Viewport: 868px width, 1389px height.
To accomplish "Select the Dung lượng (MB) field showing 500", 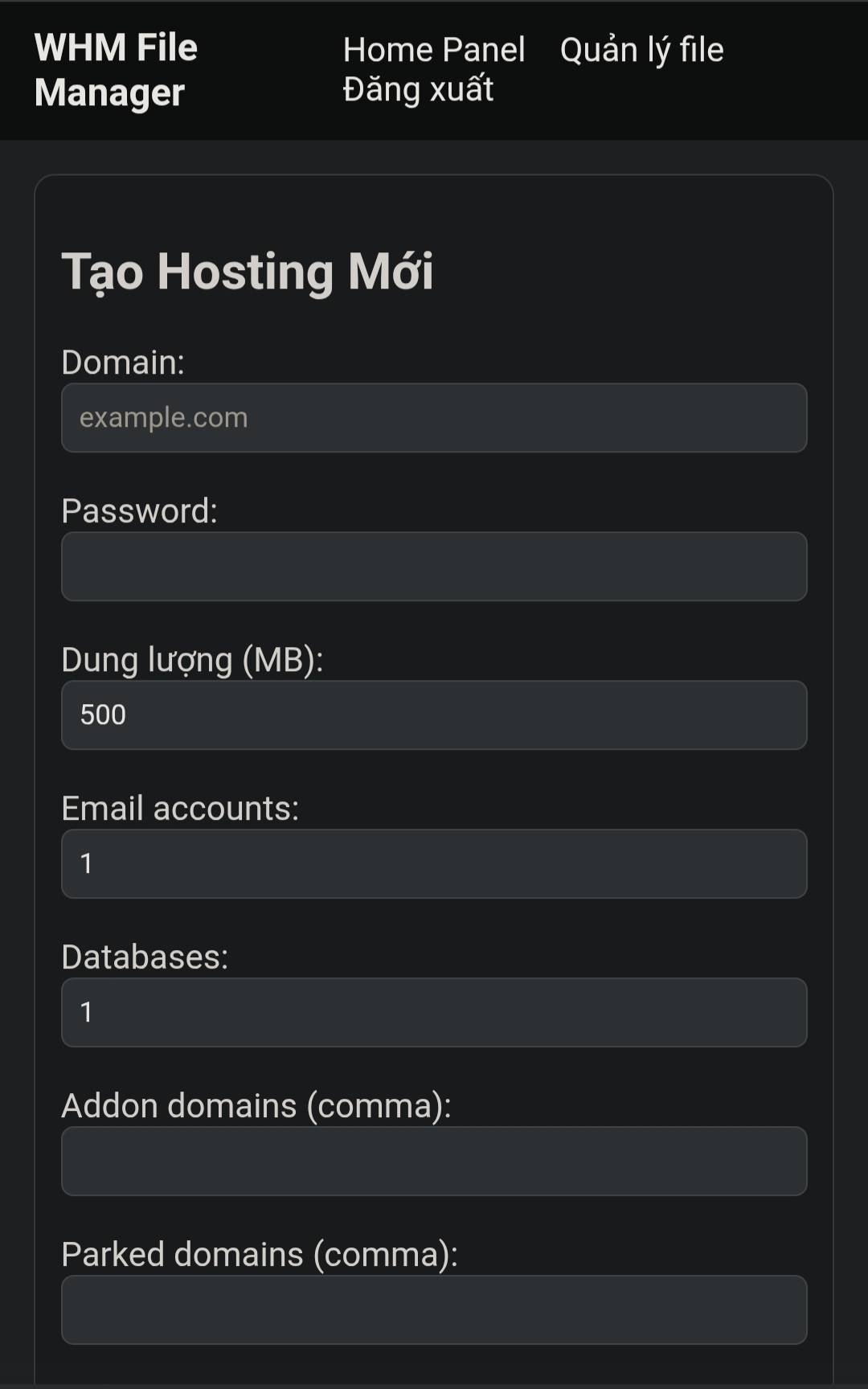I will (x=434, y=715).
